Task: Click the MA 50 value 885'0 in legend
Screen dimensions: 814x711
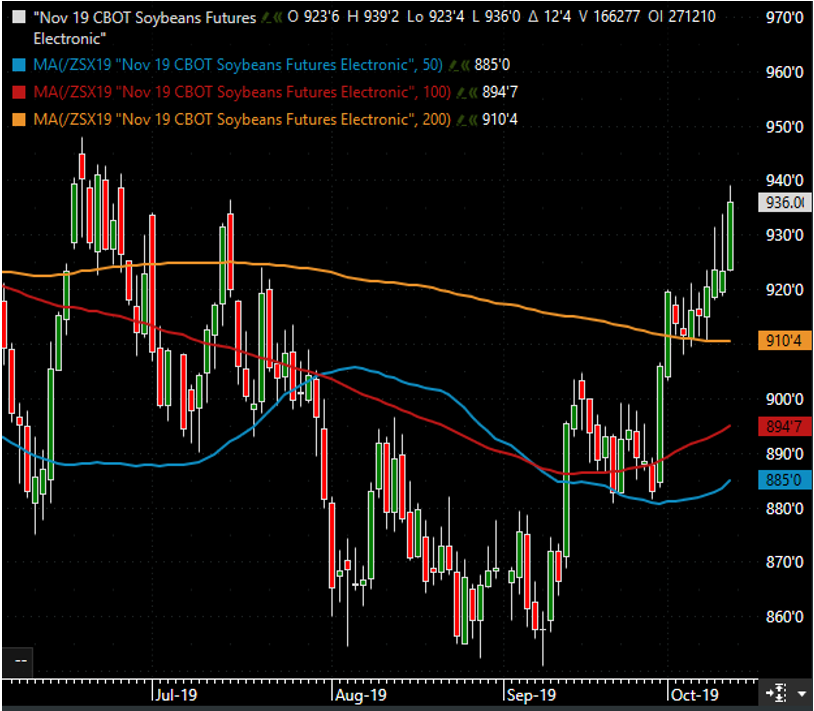Action: click(492, 65)
